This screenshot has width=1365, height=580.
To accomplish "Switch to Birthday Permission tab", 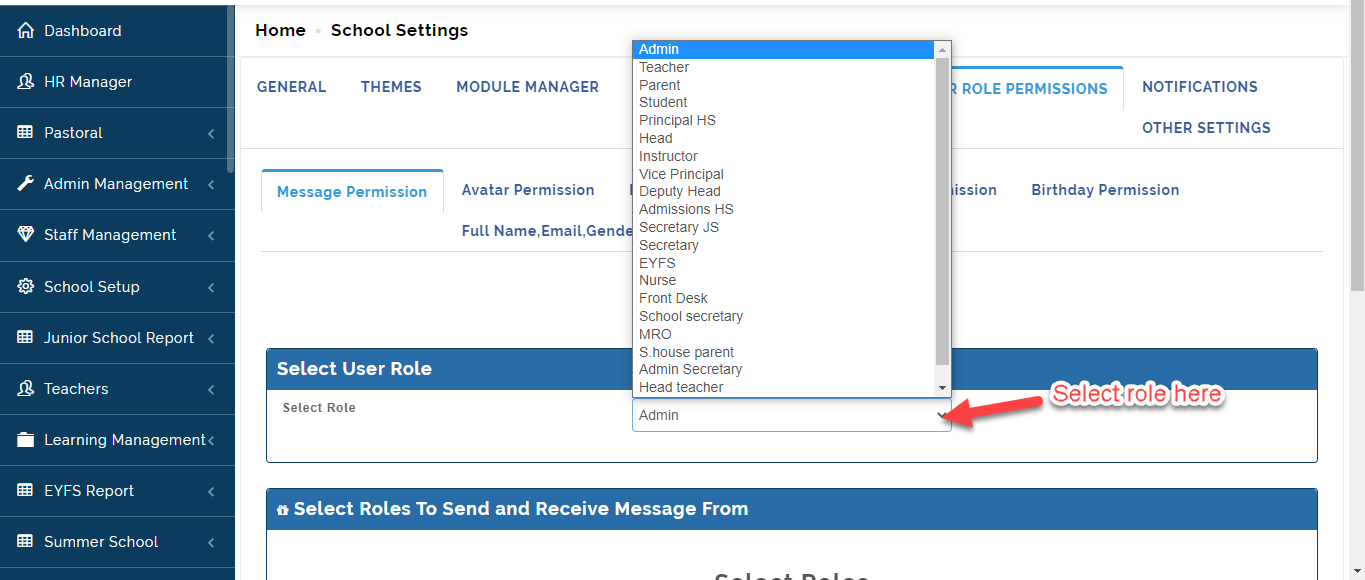I will coord(1105,190).
